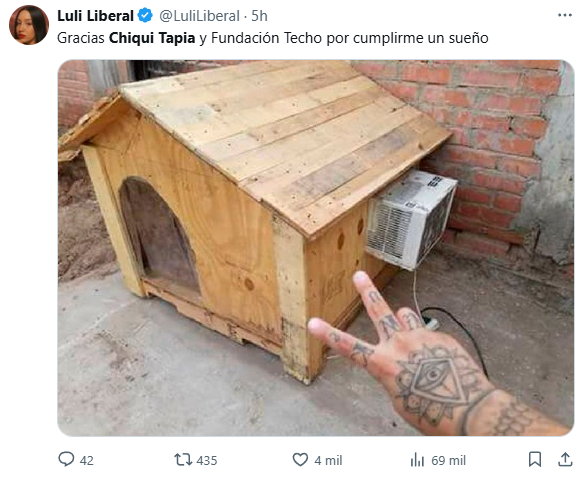Like the tweet with the heart icon
The height and width of the screenshot is (480, 586).
coord(300,459)
